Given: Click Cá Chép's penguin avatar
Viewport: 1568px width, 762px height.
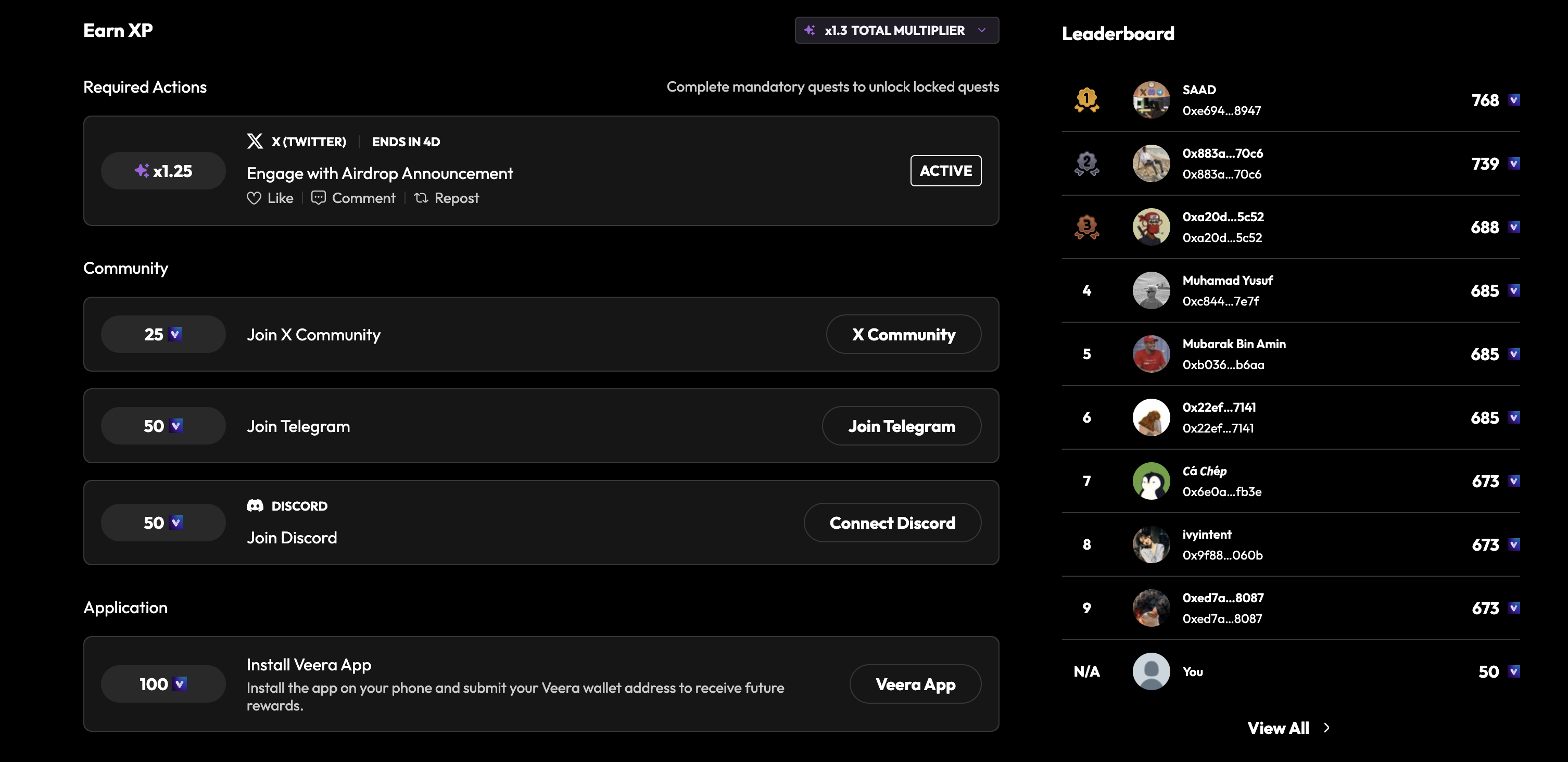Looking at the screenshot, I should (1151, 481).
